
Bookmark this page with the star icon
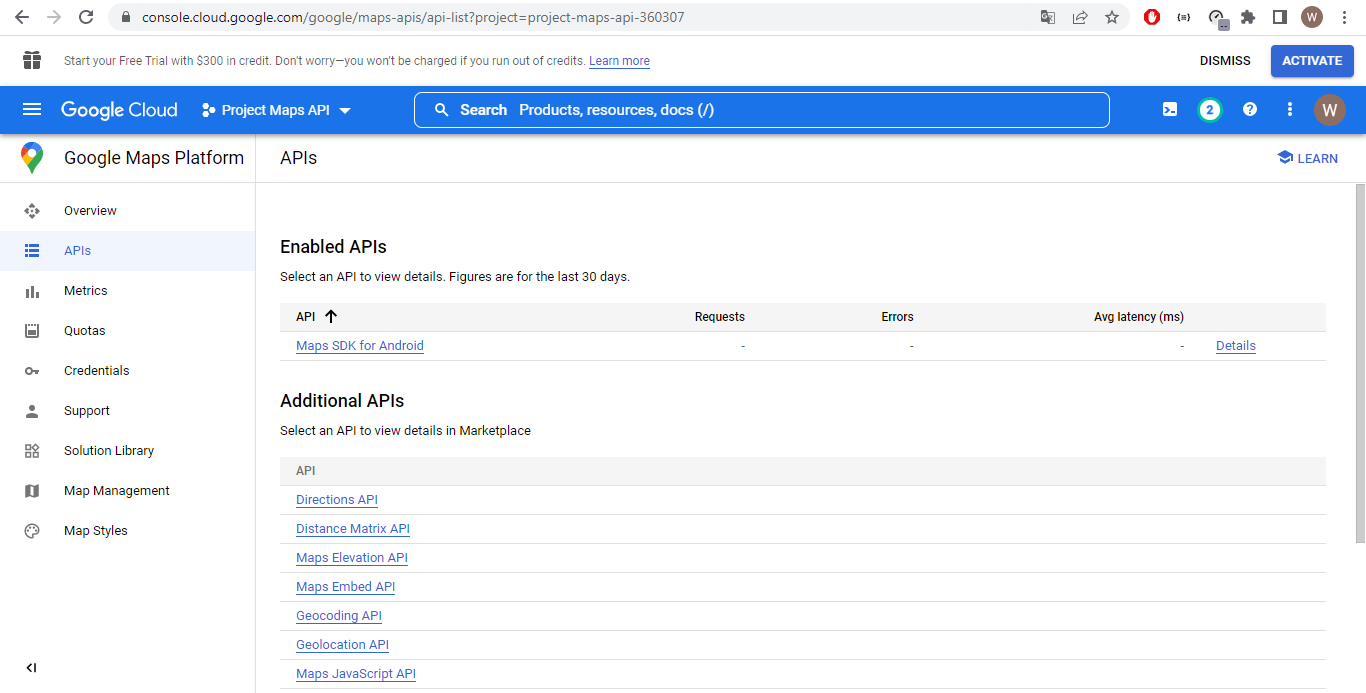click(1112, 17)
